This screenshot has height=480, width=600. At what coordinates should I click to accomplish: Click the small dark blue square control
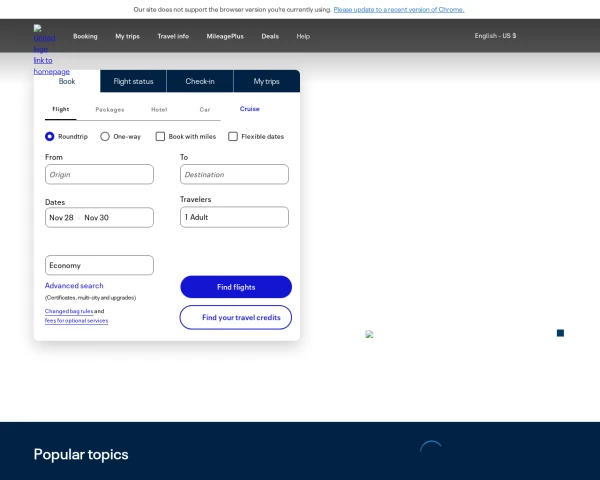tap(560, 333)
